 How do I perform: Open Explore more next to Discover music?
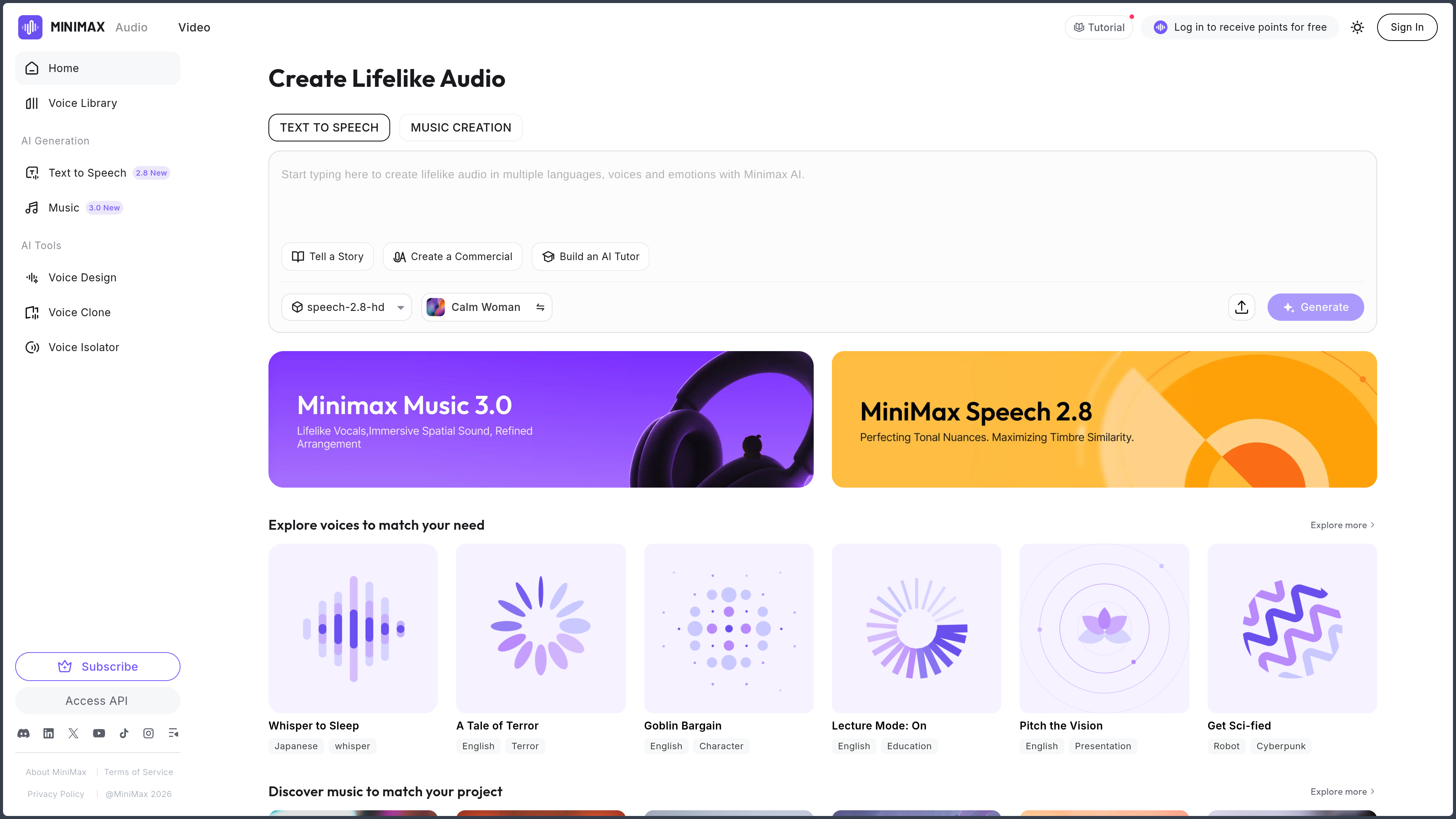tap(1342, 791)
